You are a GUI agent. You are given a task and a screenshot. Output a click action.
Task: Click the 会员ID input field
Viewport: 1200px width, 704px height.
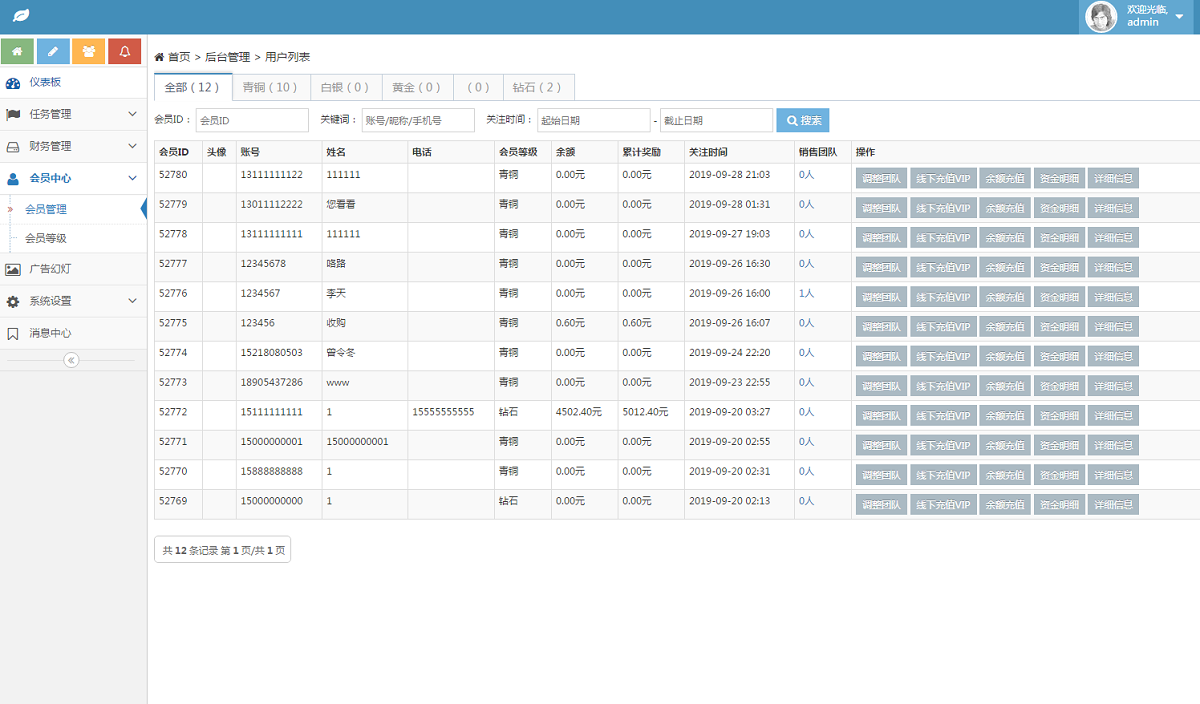click(x=251, y=119)
